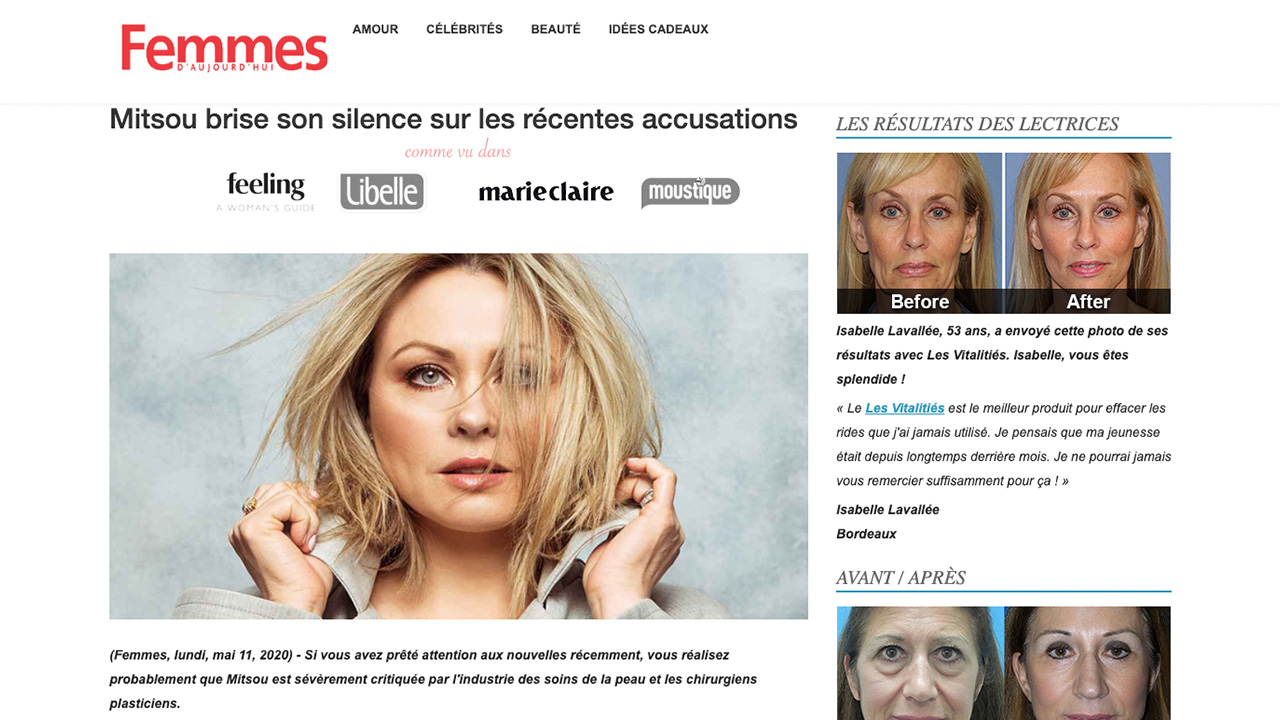Click the Moustique speech-bubble logo
Image resolution: width=1280 pixels, height=720 pixels.
(690, 191)
